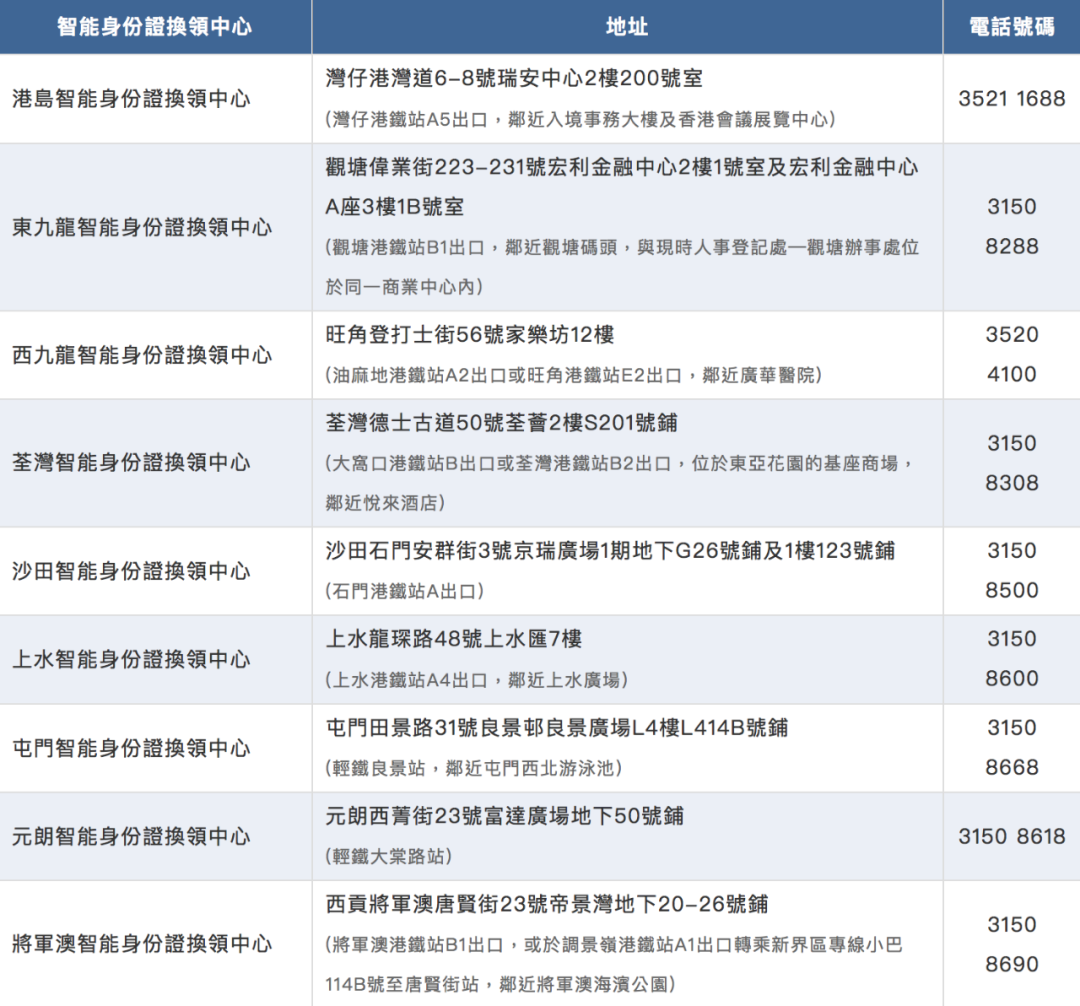The height and width of the screenshot is (1006, 1080).
Task: Select 將軍澳智能身份證換領中心 entry
Action: [142, 943]
